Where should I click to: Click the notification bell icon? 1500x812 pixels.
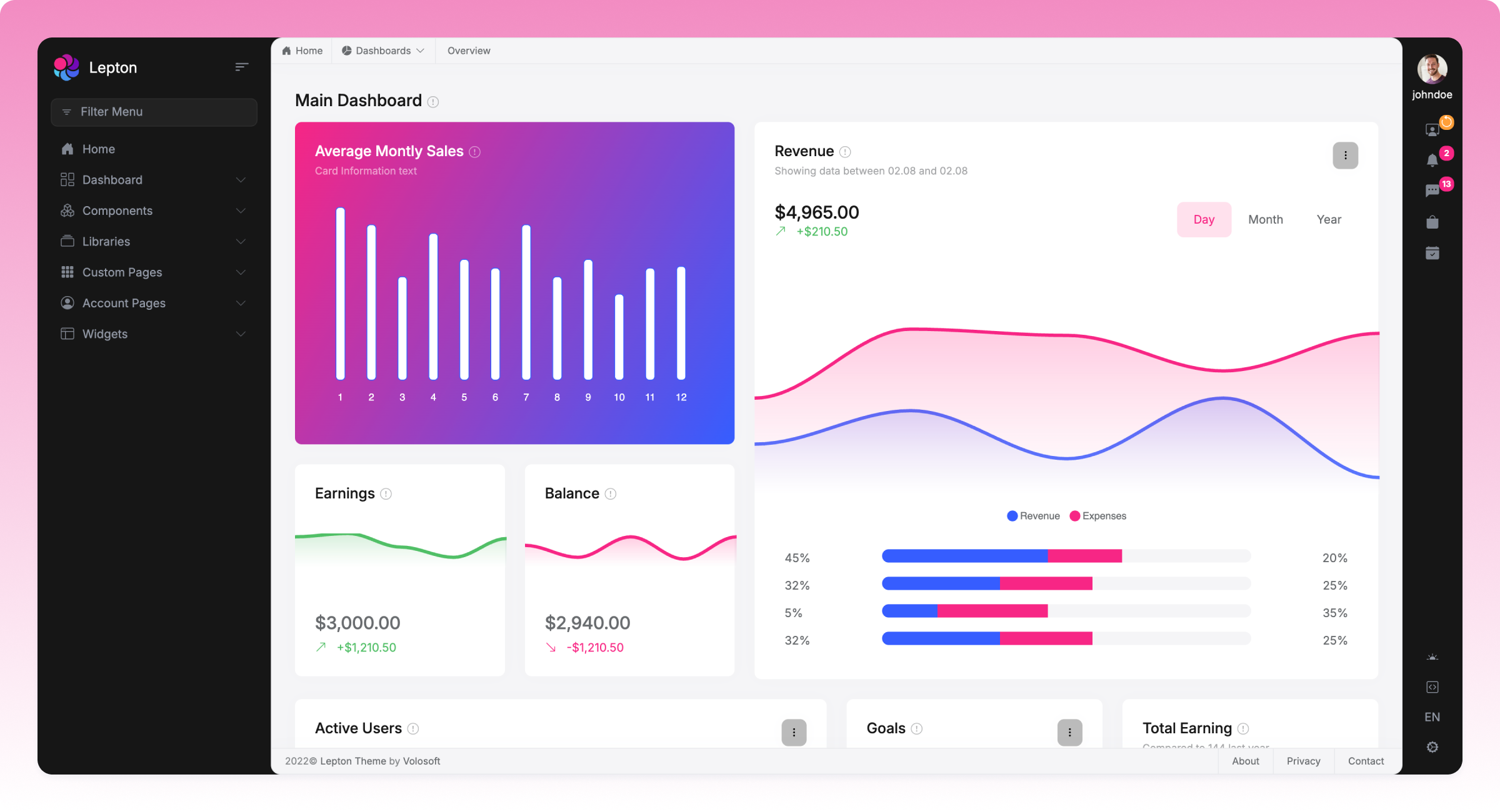(x=1432, y=161)
